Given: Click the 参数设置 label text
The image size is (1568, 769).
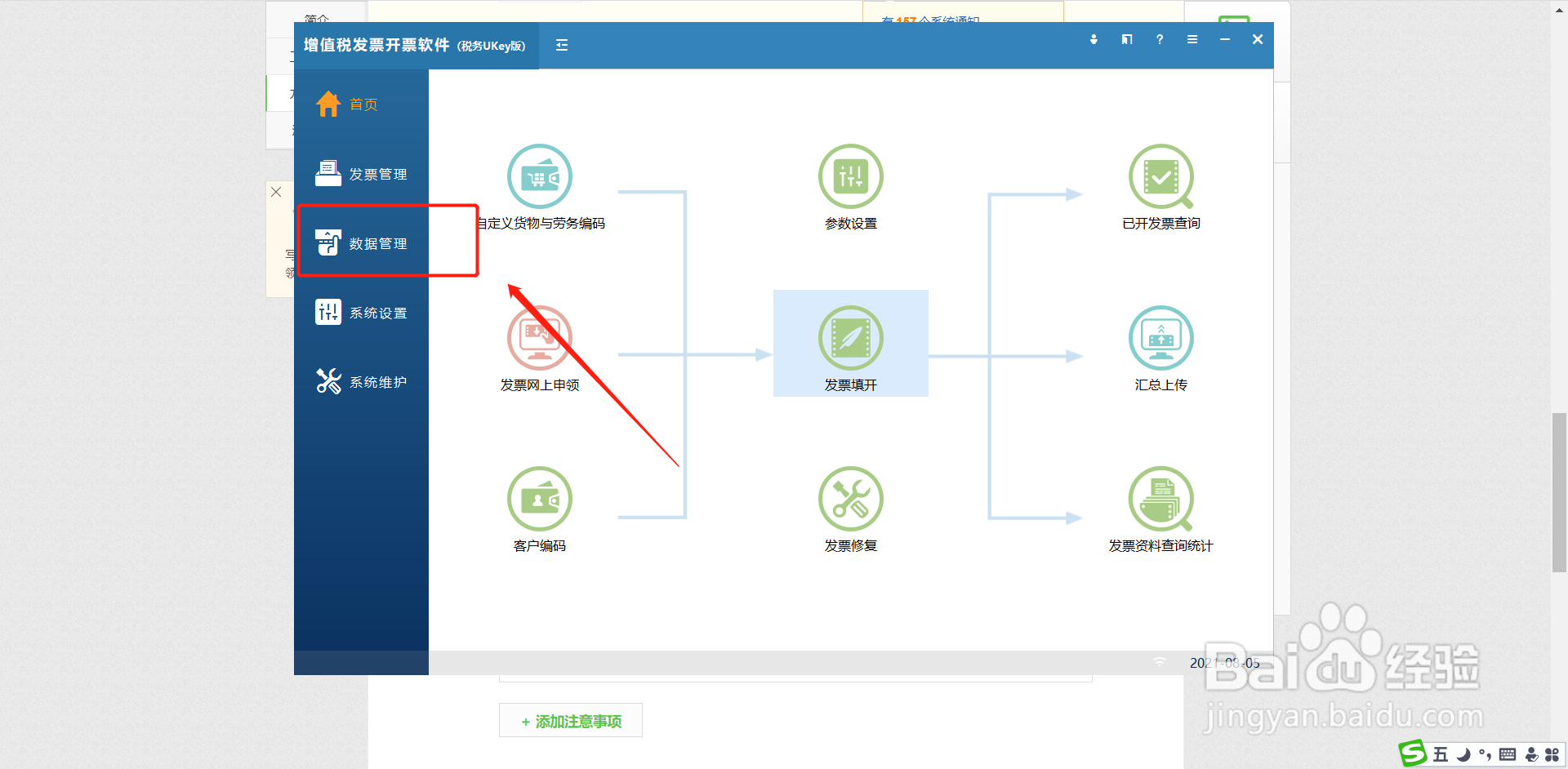Looking at the screenshot, I should 851,223.
